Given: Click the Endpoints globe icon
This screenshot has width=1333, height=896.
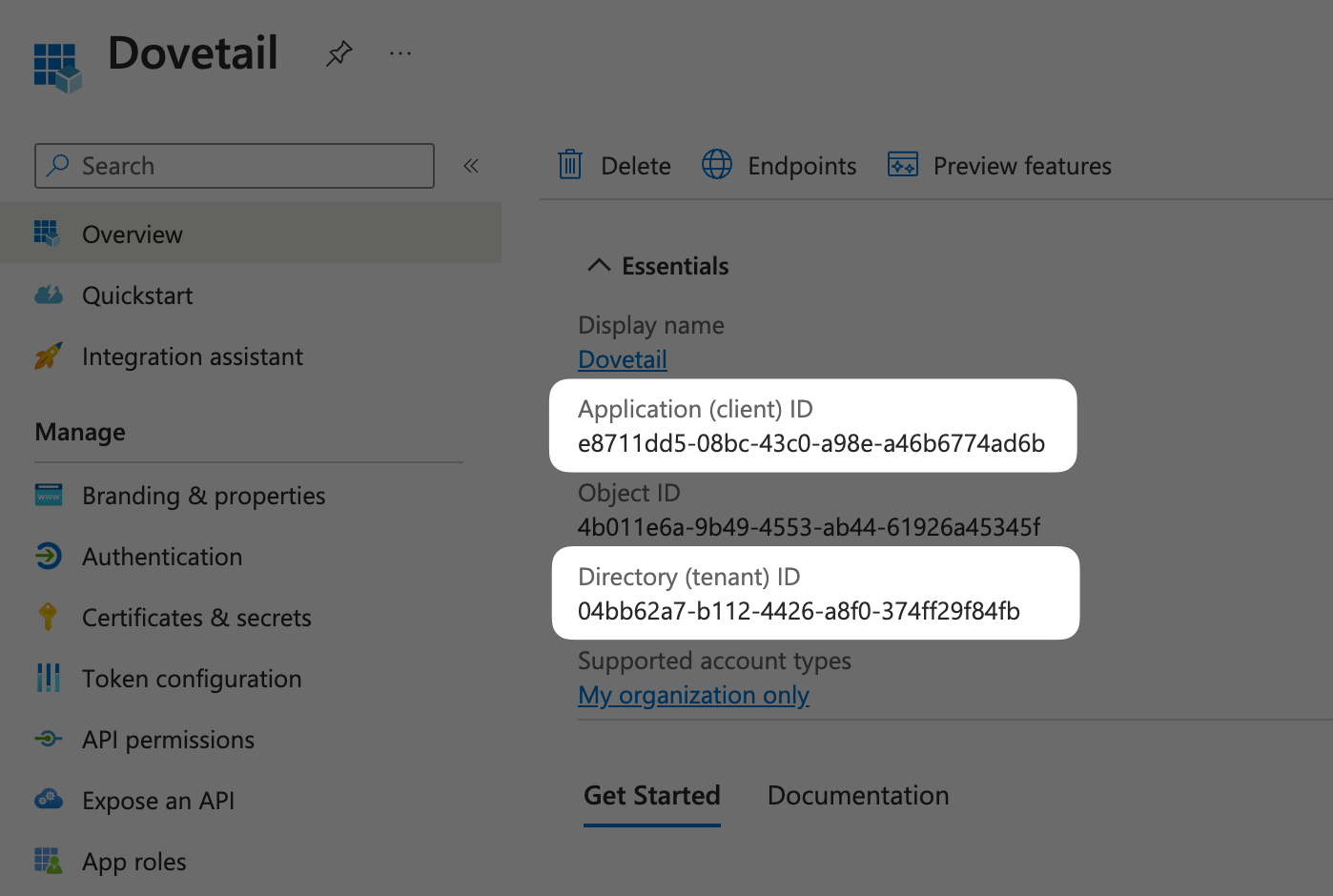Looking at the screenshot, I should (x=717, y=164).
